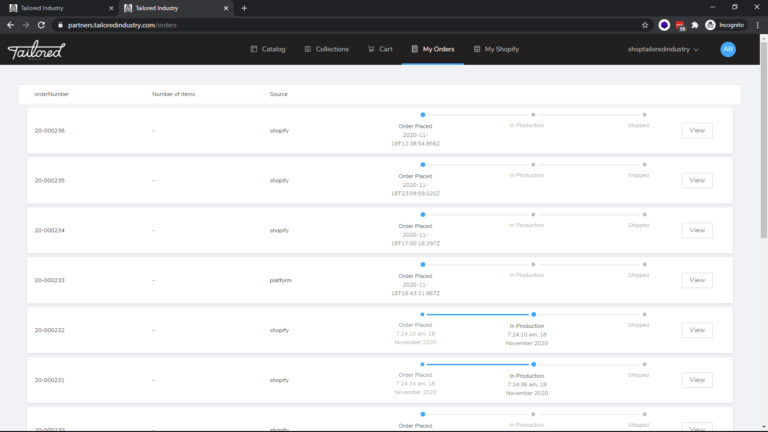
Task: Click View for order 20-000231
Action: (x=697, y=380)
